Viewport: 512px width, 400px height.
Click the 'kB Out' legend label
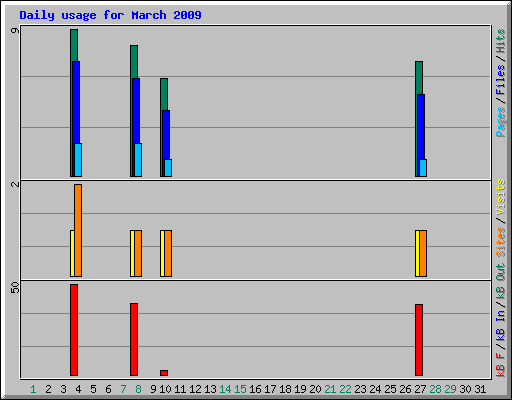coord(500,281)
